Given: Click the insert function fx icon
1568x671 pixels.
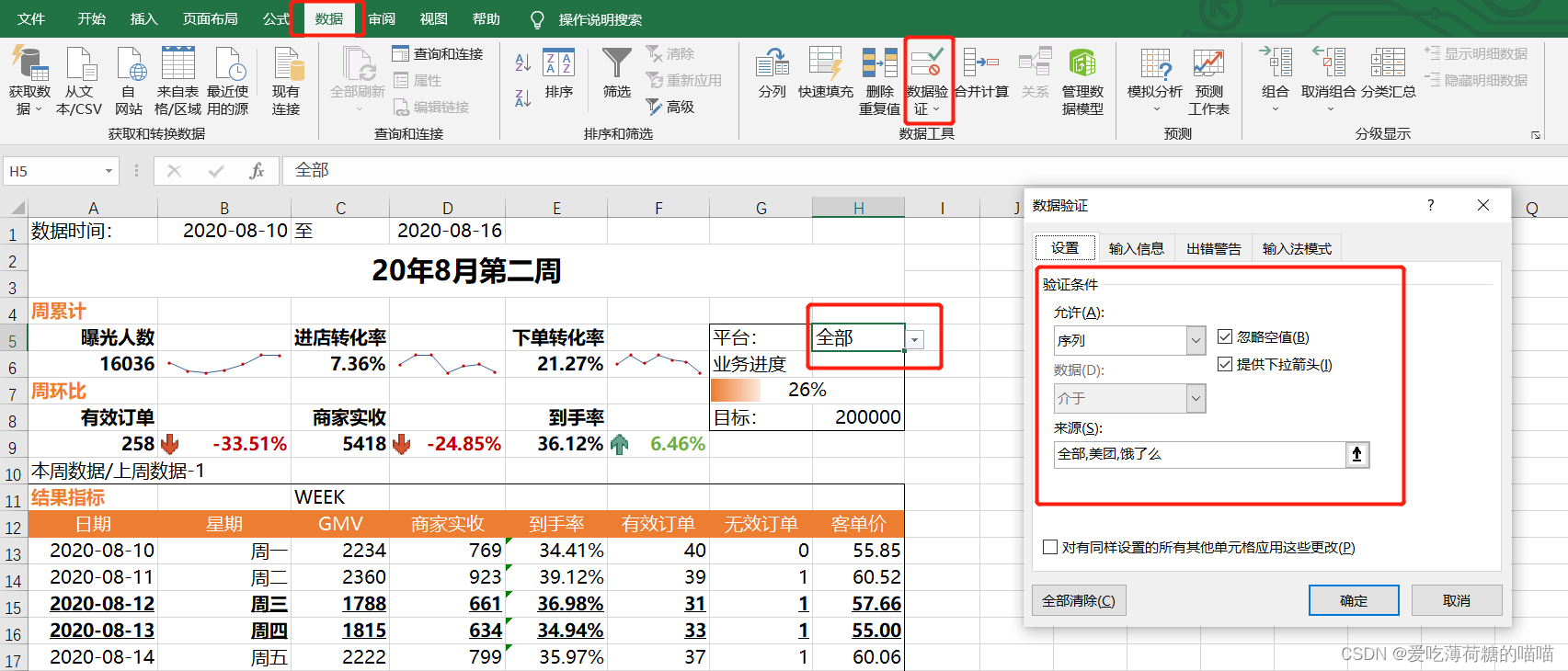Looking at the screenshot, I should [x=257, y=171].
